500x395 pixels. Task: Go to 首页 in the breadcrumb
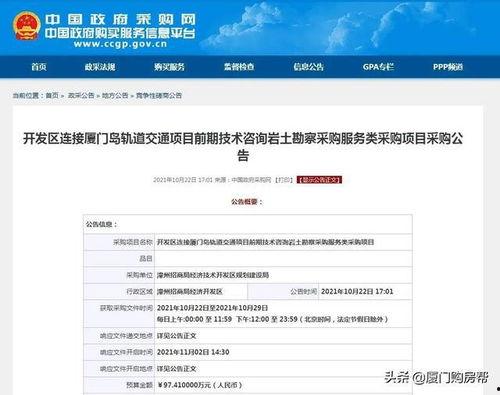pyautogui.click(x=52, y=96)
